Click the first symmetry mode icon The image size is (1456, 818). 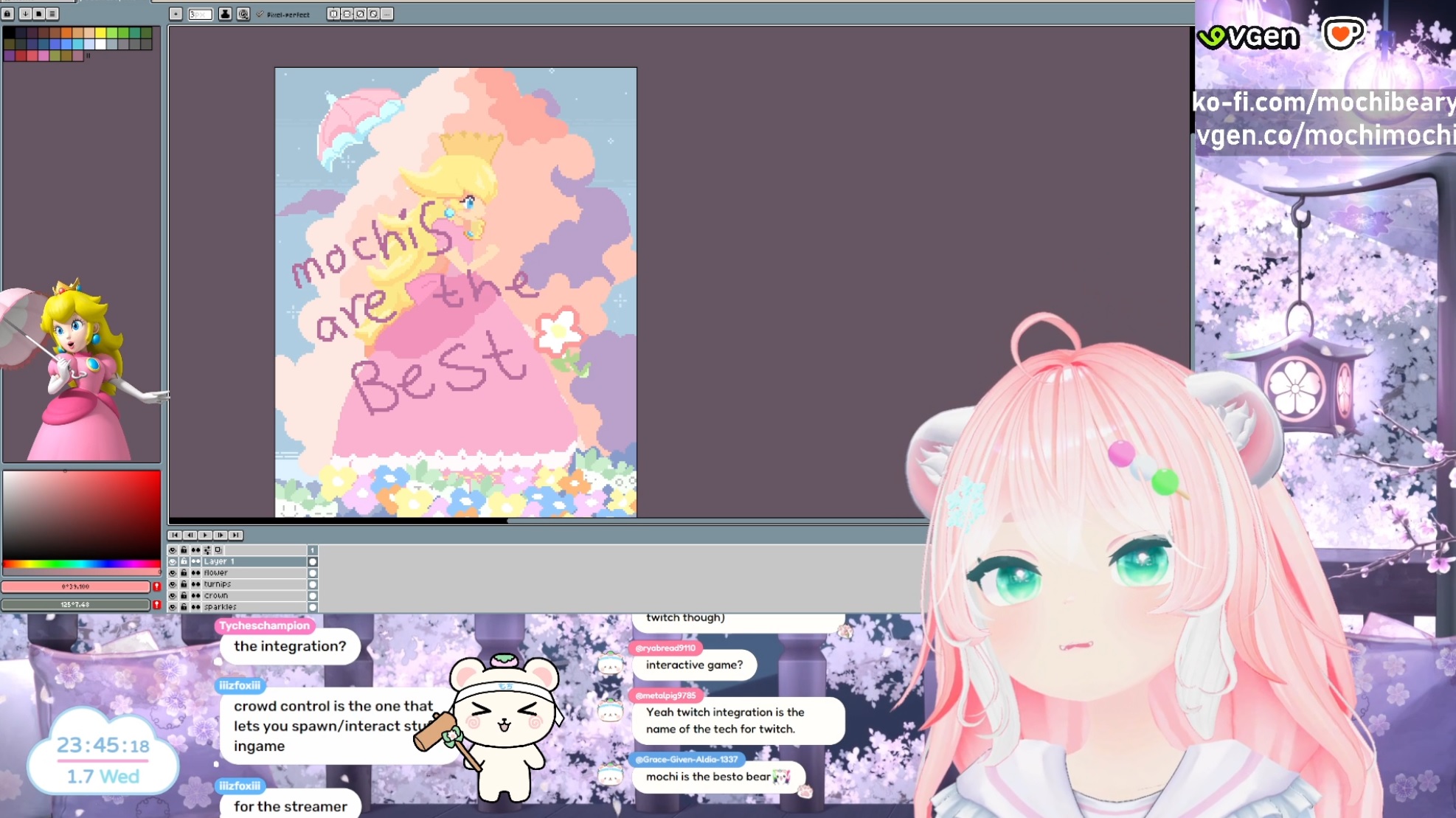(333, 14)
